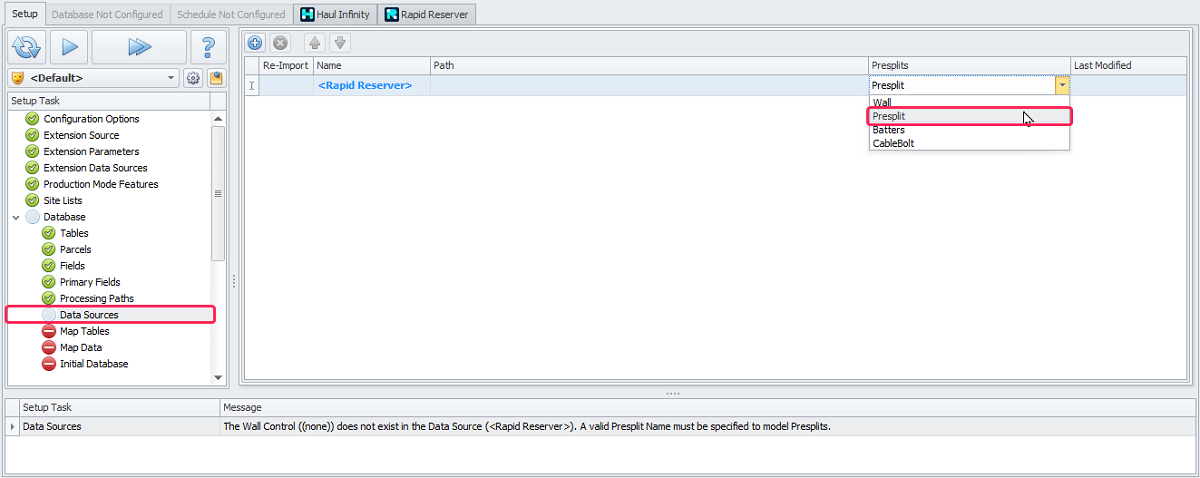Click the single play run button
The image size is (1200, 478).
coord(69,47)
